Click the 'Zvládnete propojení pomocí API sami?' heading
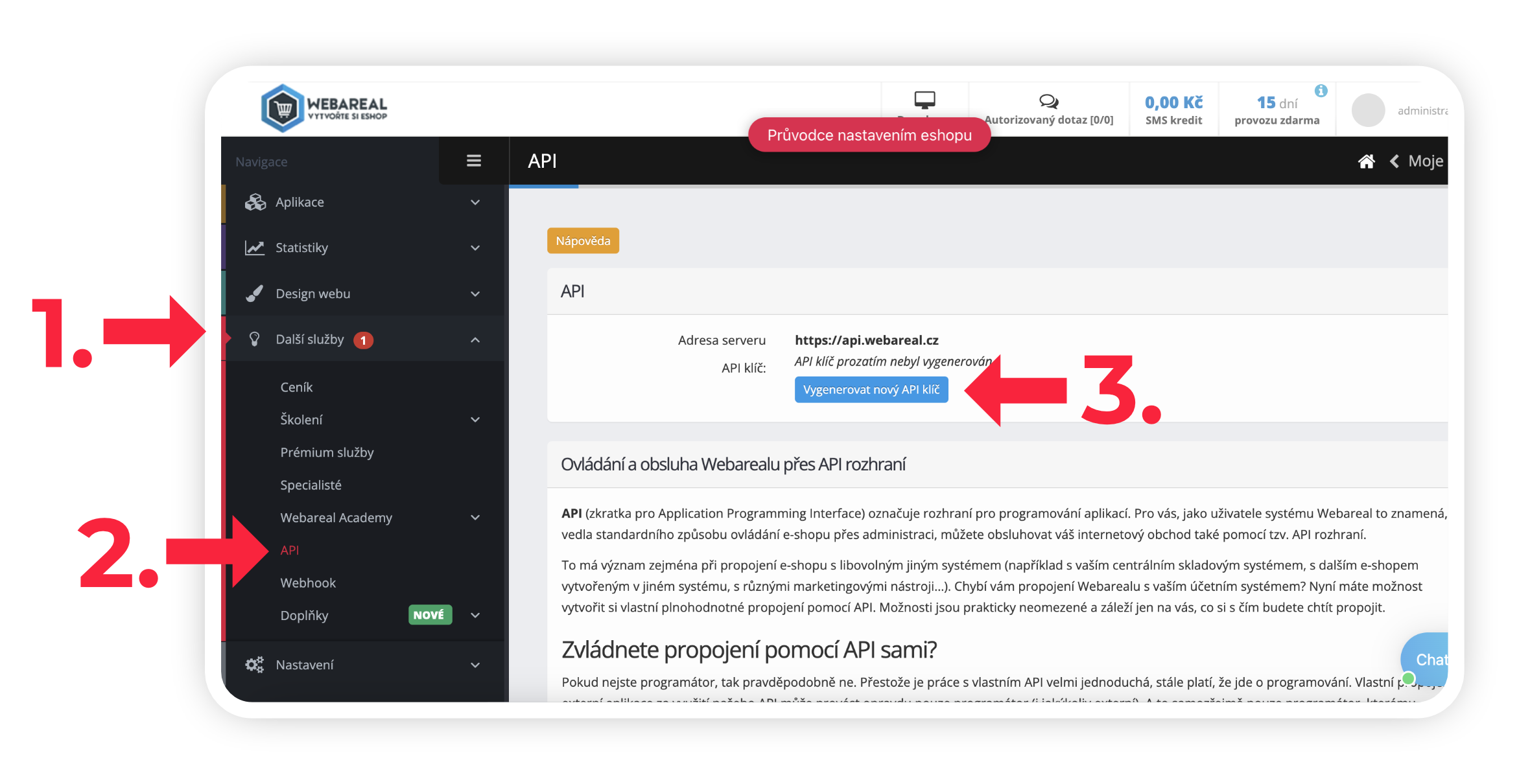 pos(749,649)
